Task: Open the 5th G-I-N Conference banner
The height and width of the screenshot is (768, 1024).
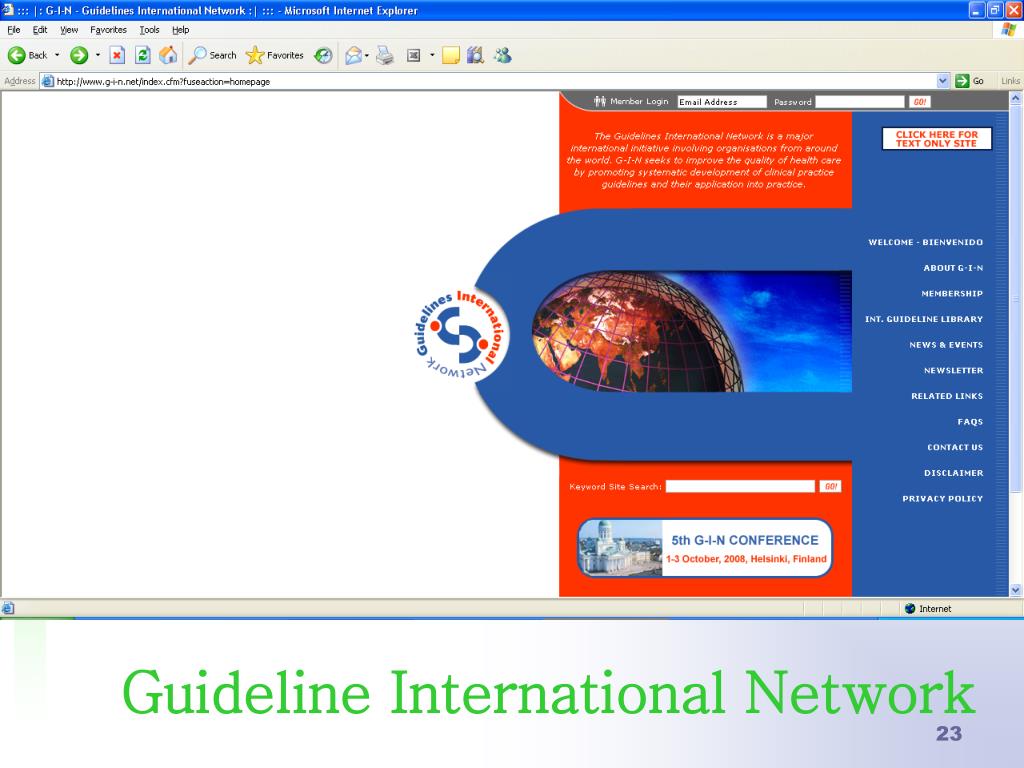Action: point(705,548)
